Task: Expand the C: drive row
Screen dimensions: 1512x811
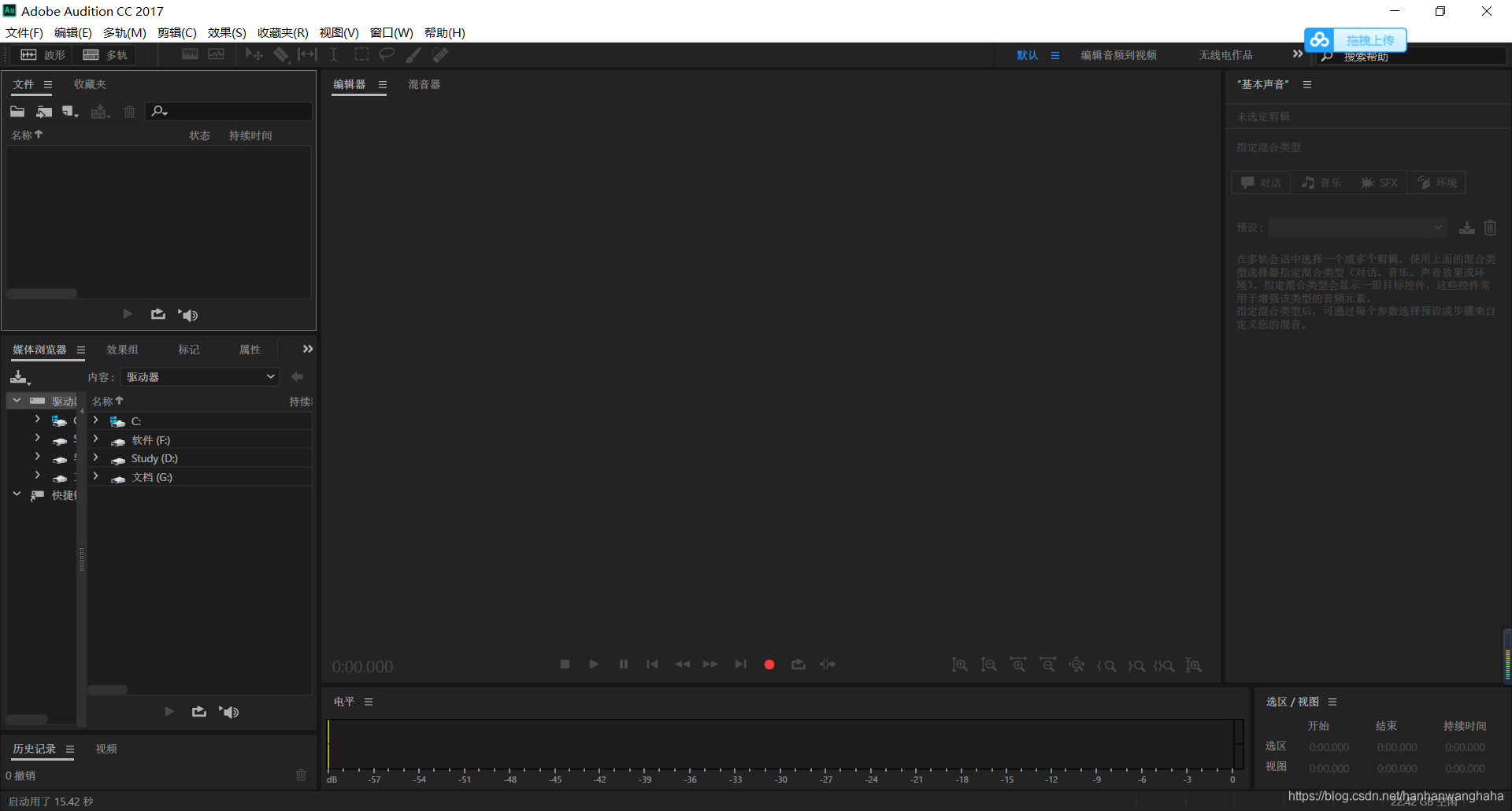Action: coord(96,420)
